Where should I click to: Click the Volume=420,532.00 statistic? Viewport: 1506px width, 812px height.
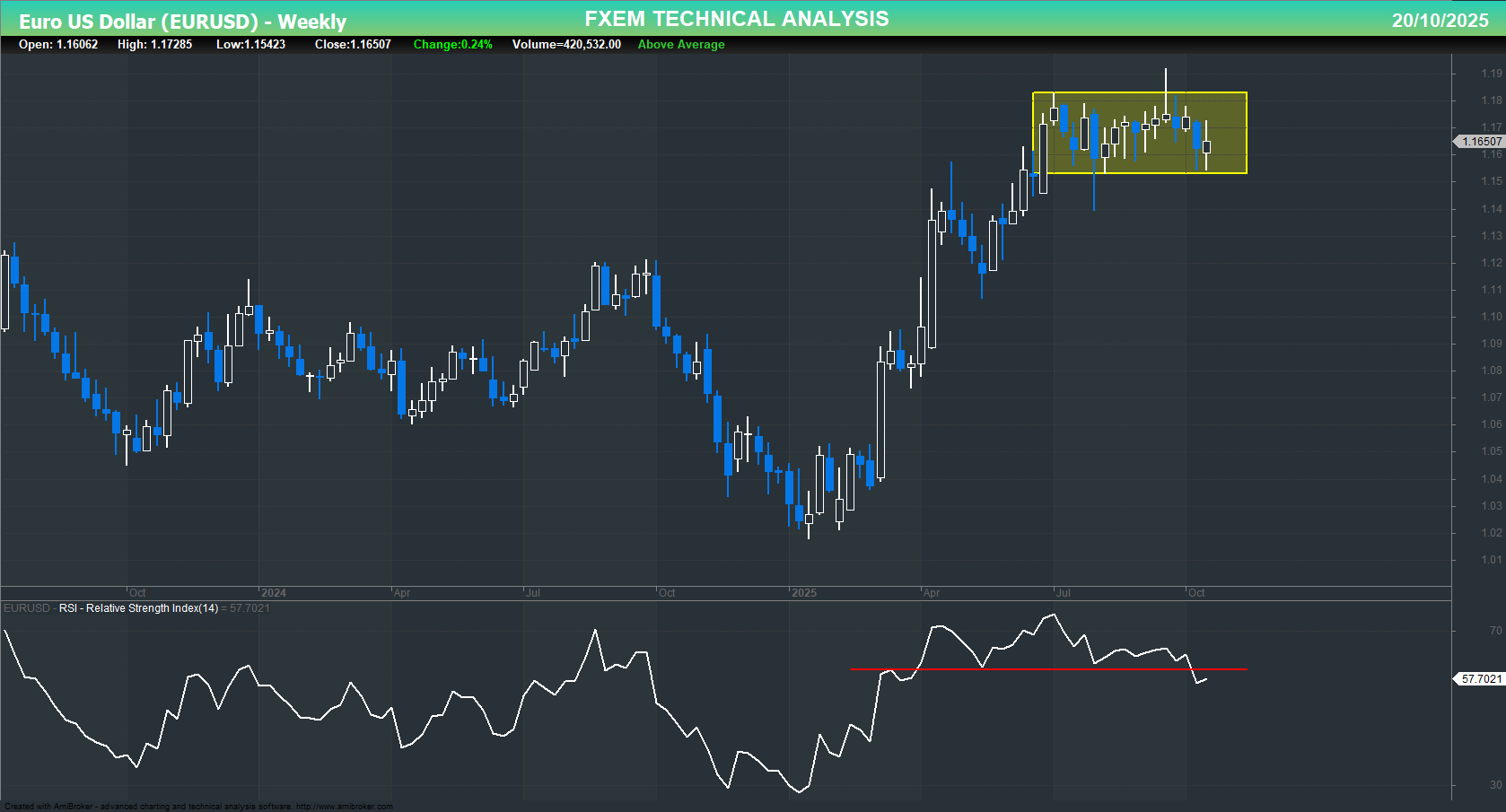(x=565, y=44)
